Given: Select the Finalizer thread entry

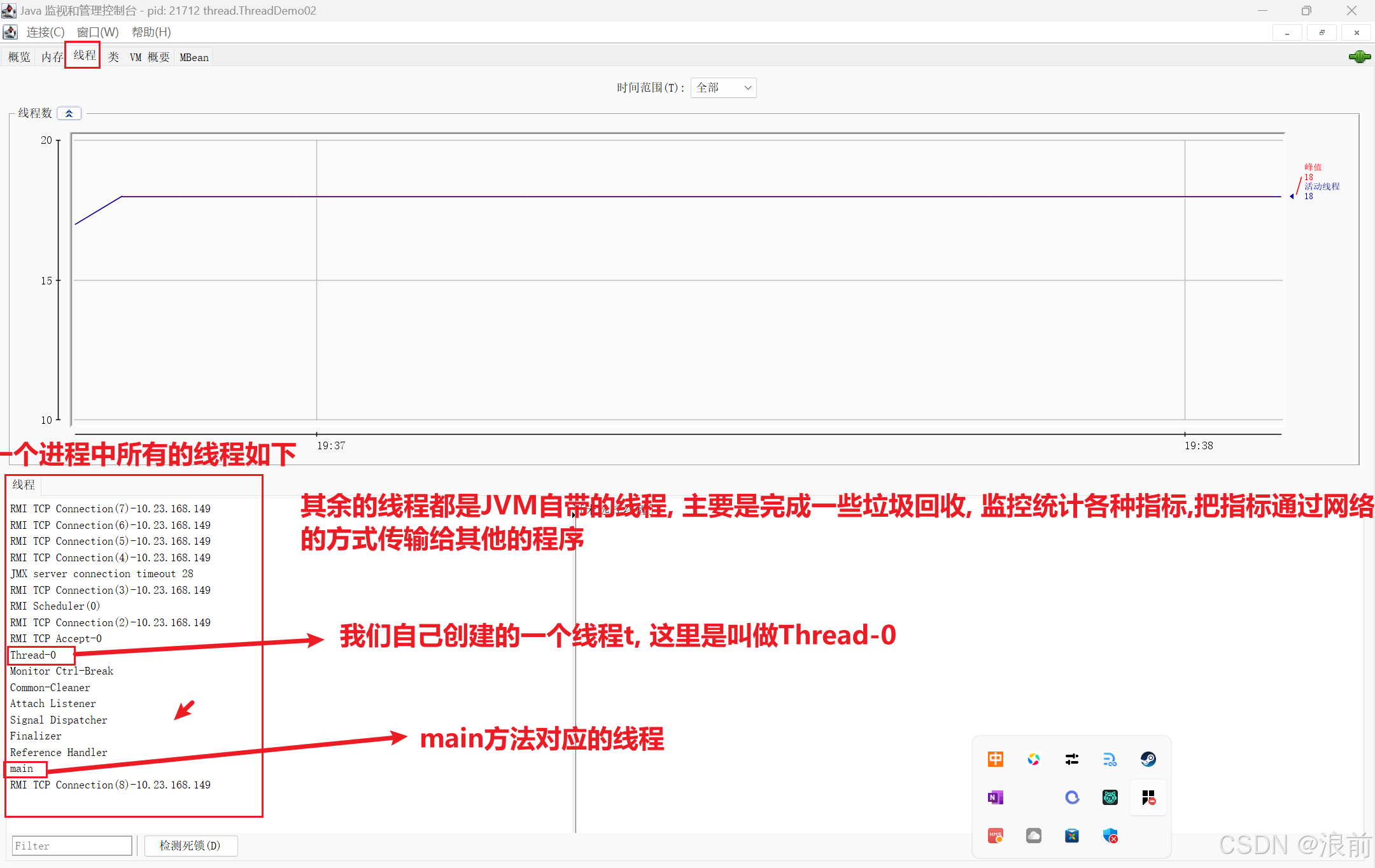Looking at the screenshot, I should click(x=36, y=736).
